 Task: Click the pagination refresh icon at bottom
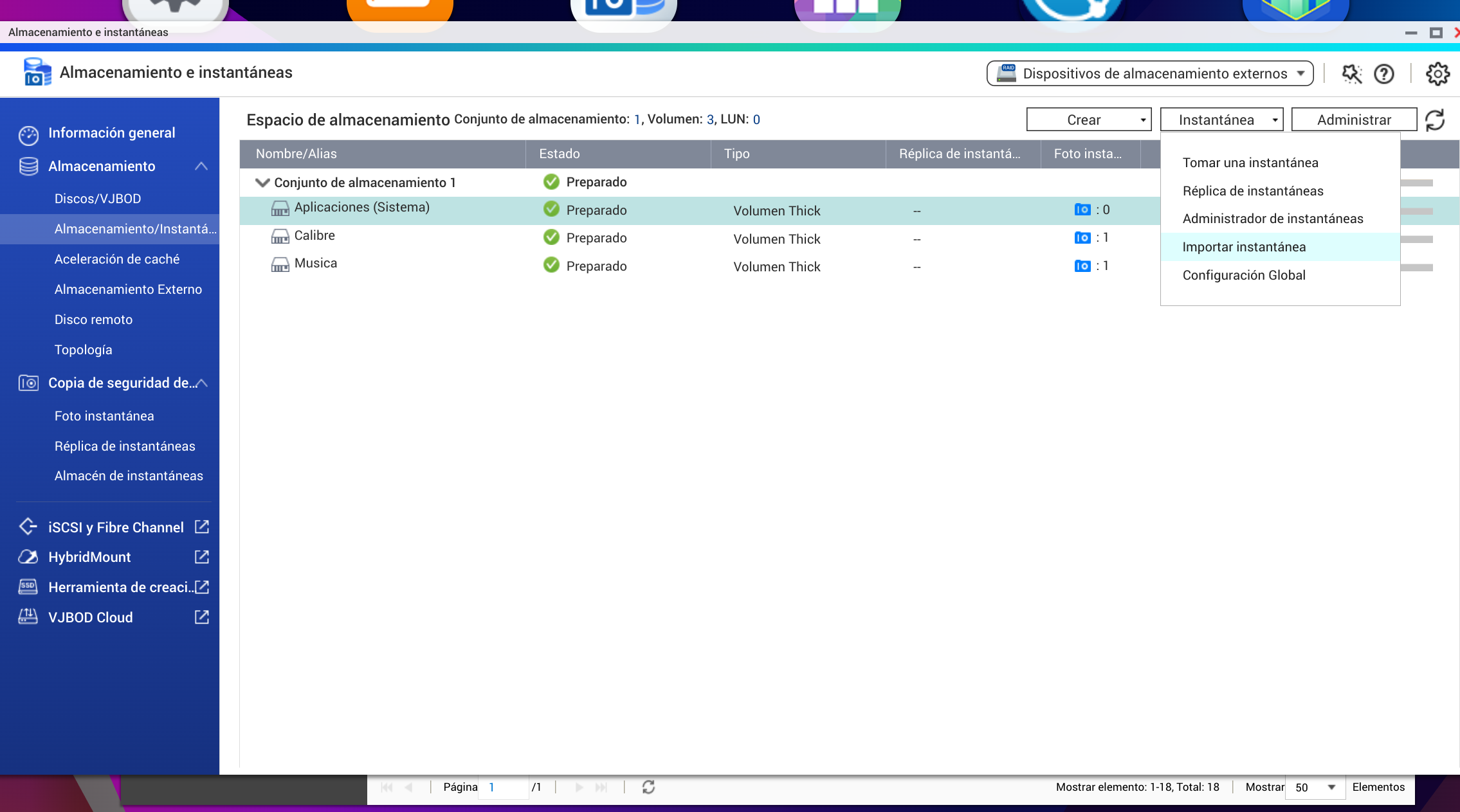[648, 787]
